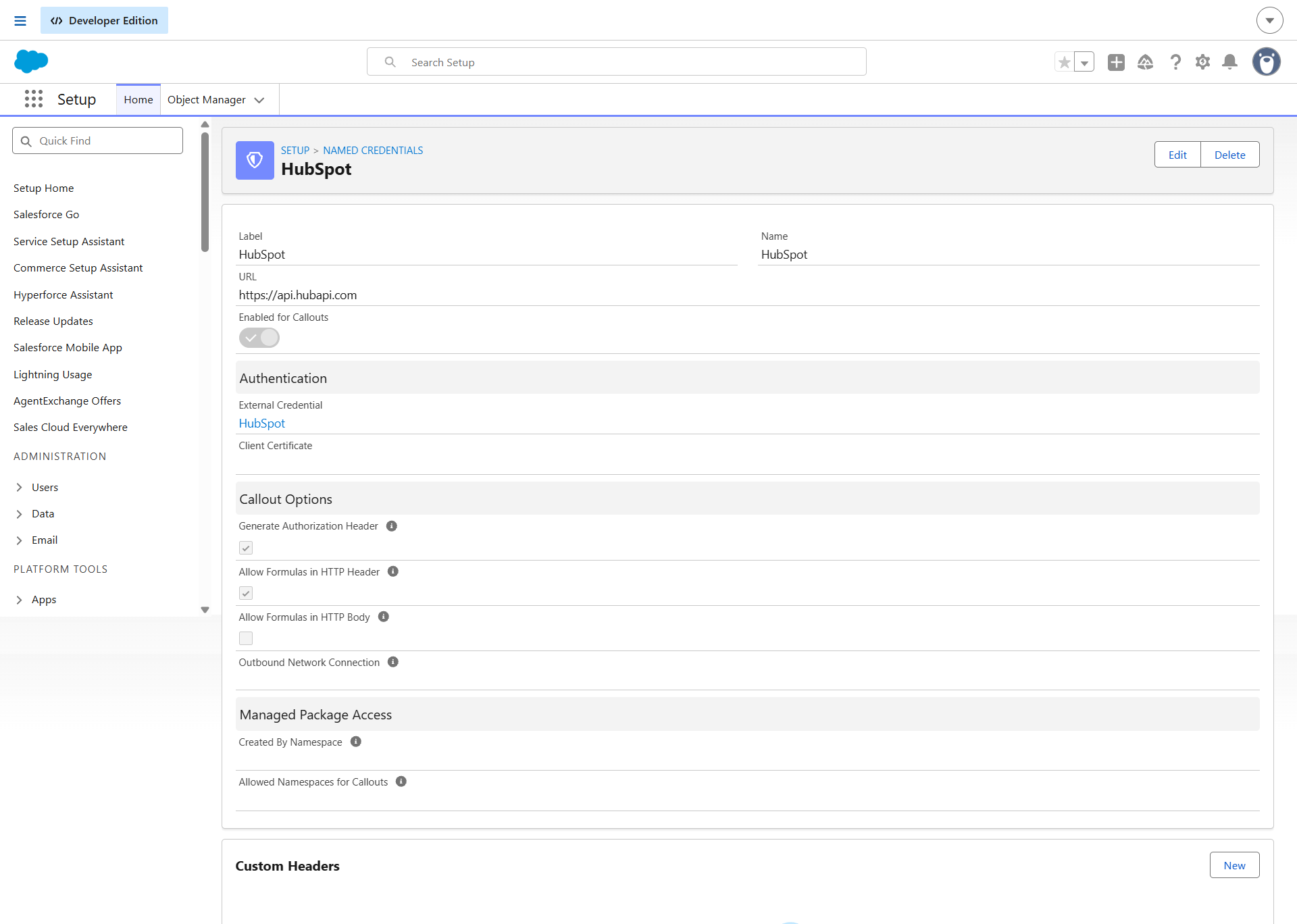Expand the Users tree section

(x=19, y=488)
